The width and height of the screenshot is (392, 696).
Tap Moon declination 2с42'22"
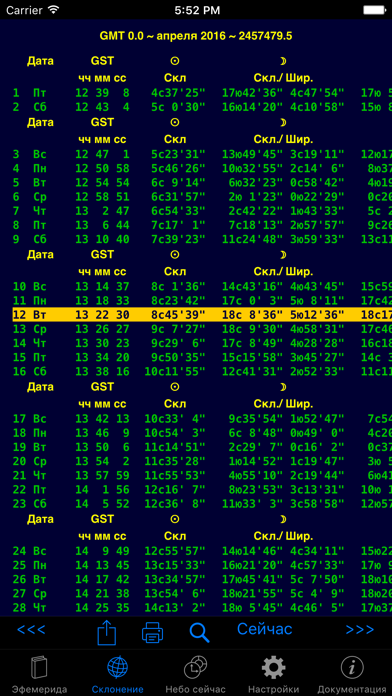tap(256, 211)
